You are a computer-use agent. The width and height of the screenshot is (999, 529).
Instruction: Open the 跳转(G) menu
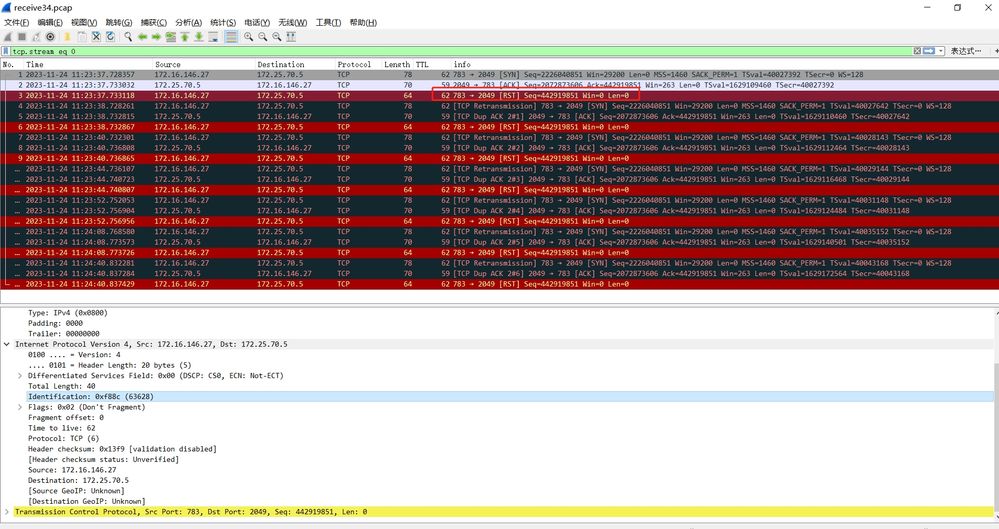click(x=119, y=22)
